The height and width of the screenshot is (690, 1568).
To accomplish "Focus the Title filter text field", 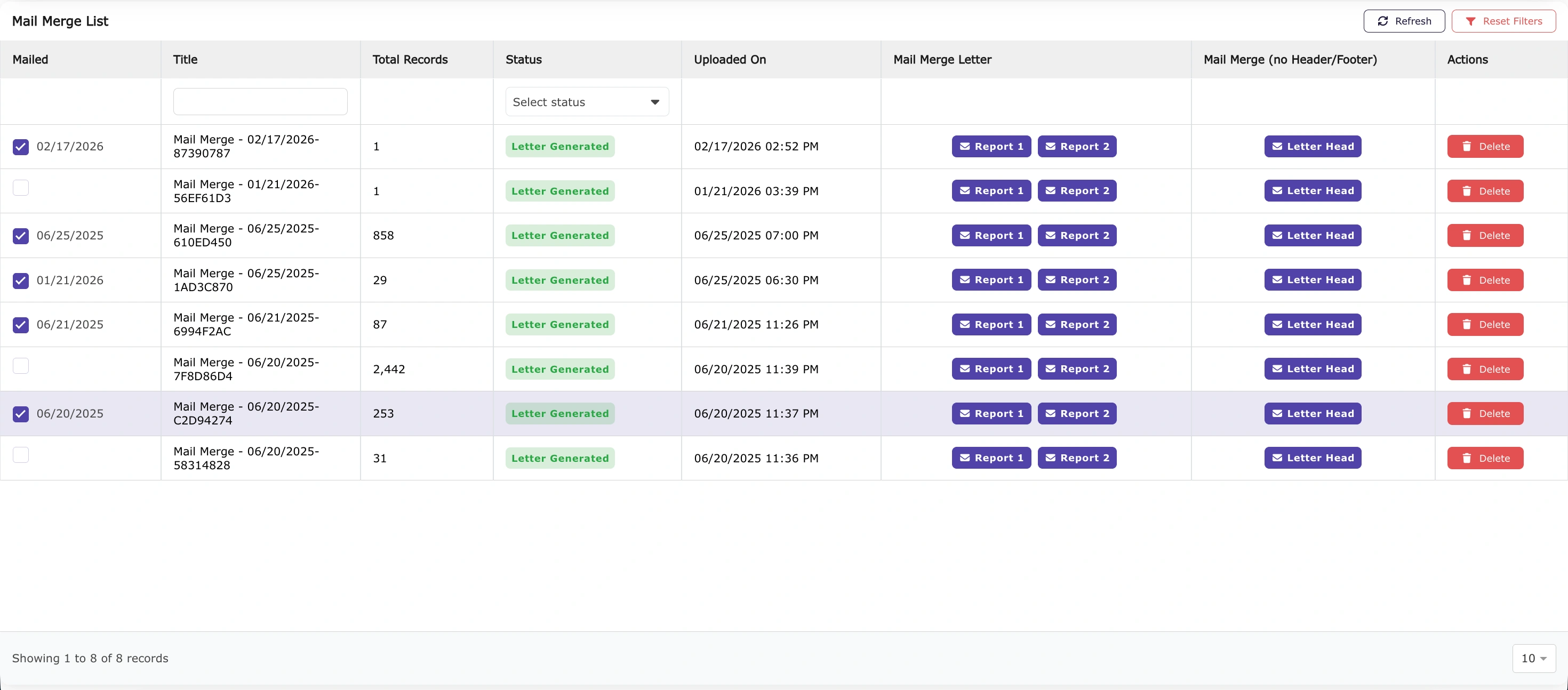I will (260, 102).
